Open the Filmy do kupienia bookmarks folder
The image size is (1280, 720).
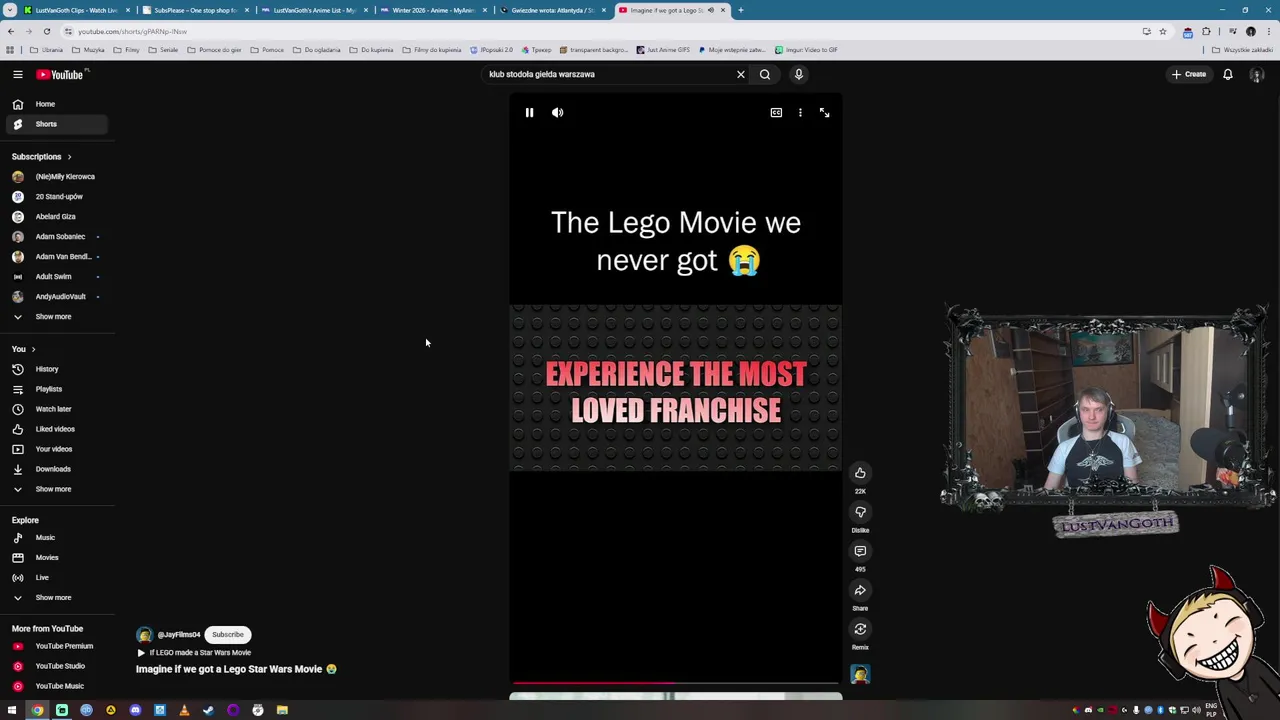[x=432, y=50]
